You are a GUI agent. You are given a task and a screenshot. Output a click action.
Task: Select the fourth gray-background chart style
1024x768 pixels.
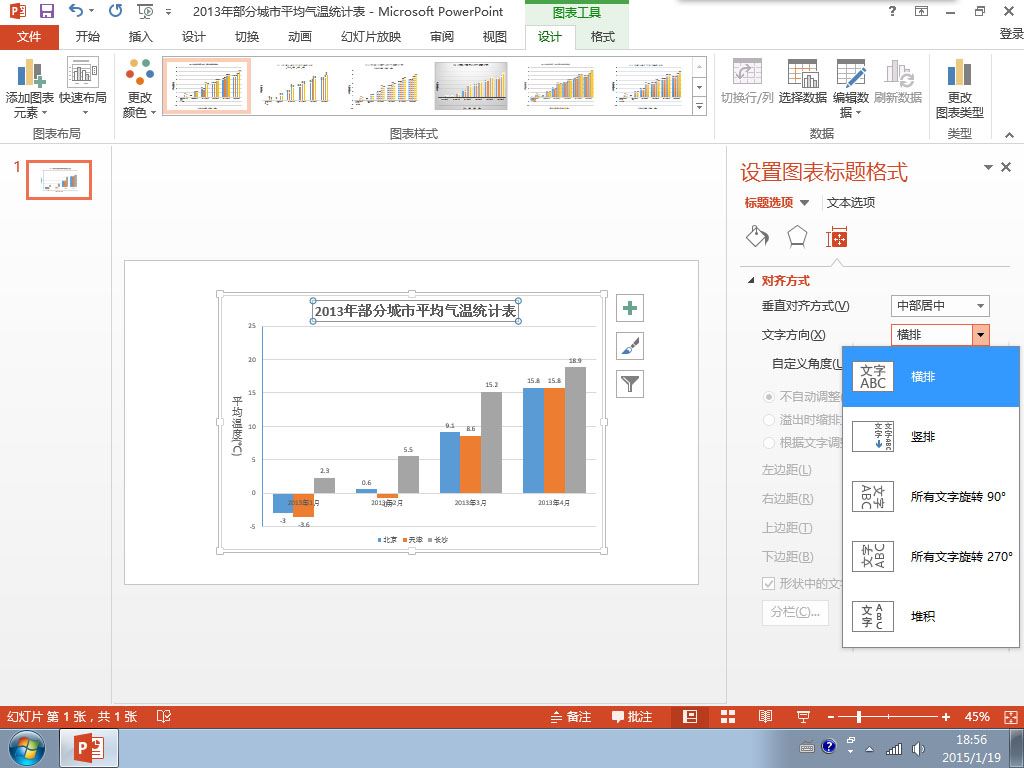click(471, 86)
